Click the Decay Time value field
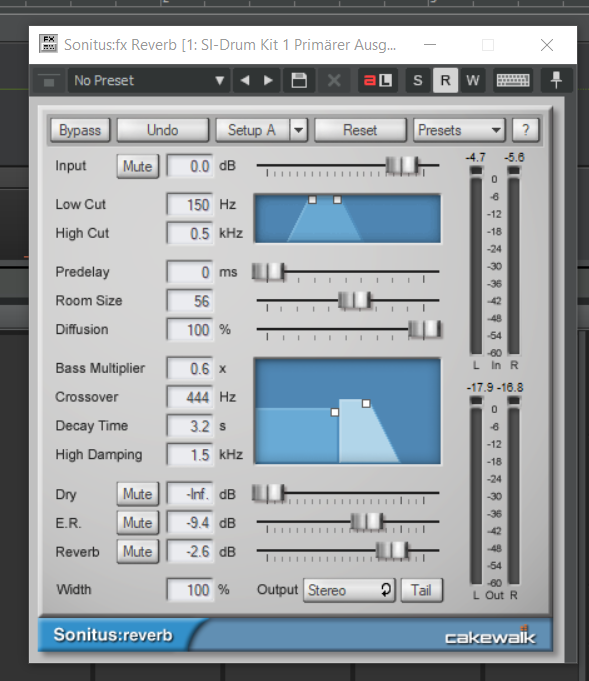 pyautogui.click(x=190, y=426)
